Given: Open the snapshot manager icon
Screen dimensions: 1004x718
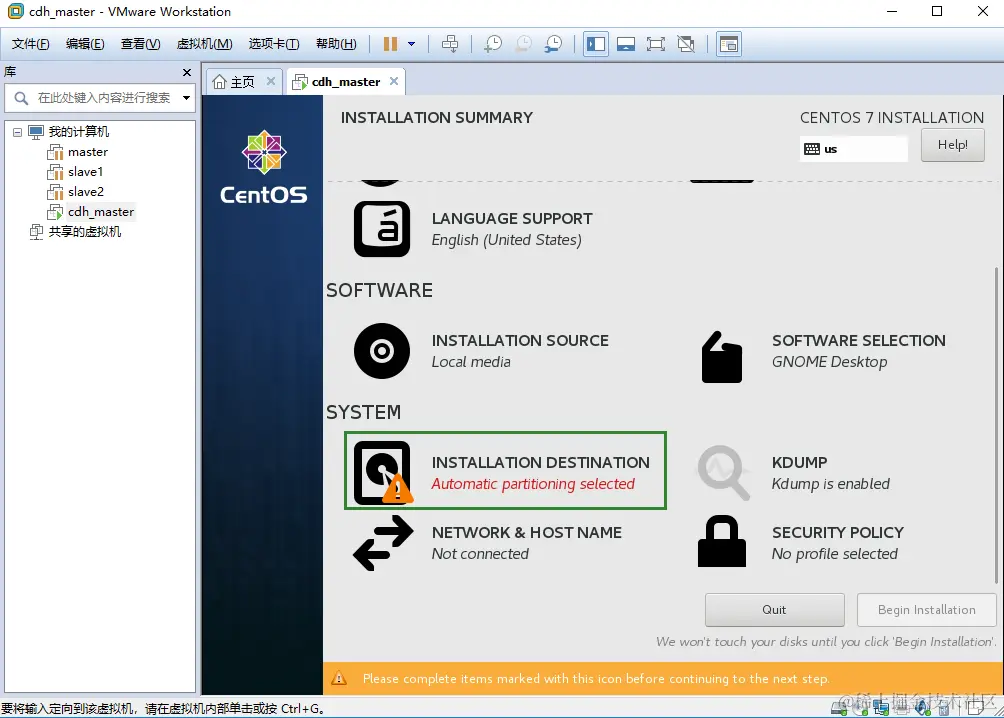Looking at the screenshot, I should point(553,44).
